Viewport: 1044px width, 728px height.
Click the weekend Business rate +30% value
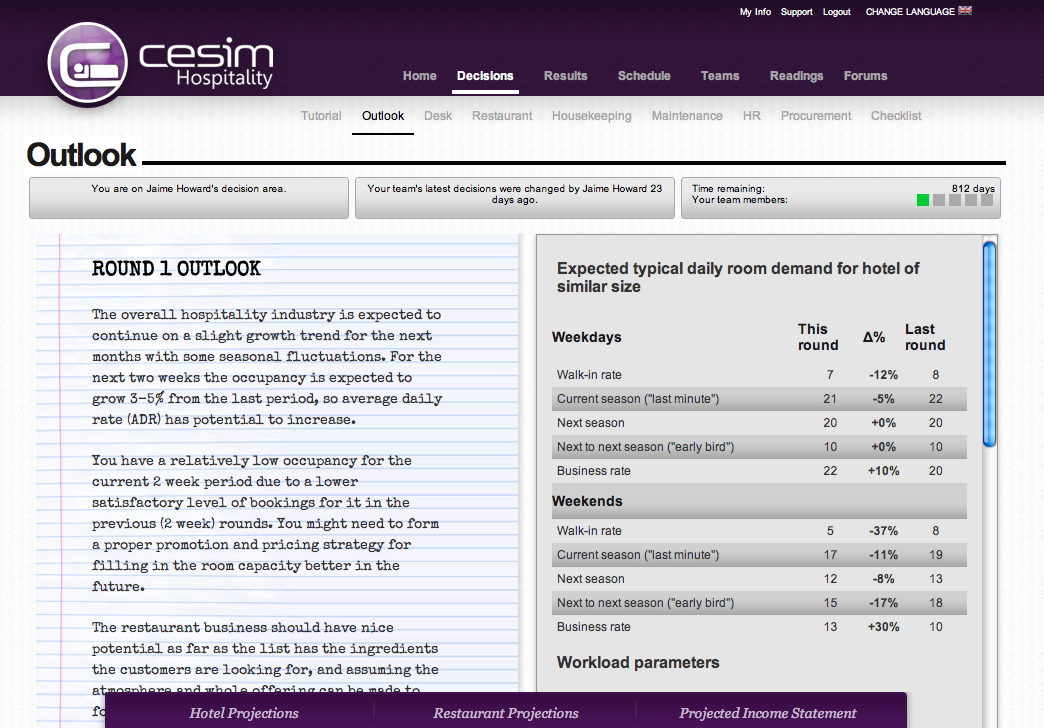tap(883, 627)
